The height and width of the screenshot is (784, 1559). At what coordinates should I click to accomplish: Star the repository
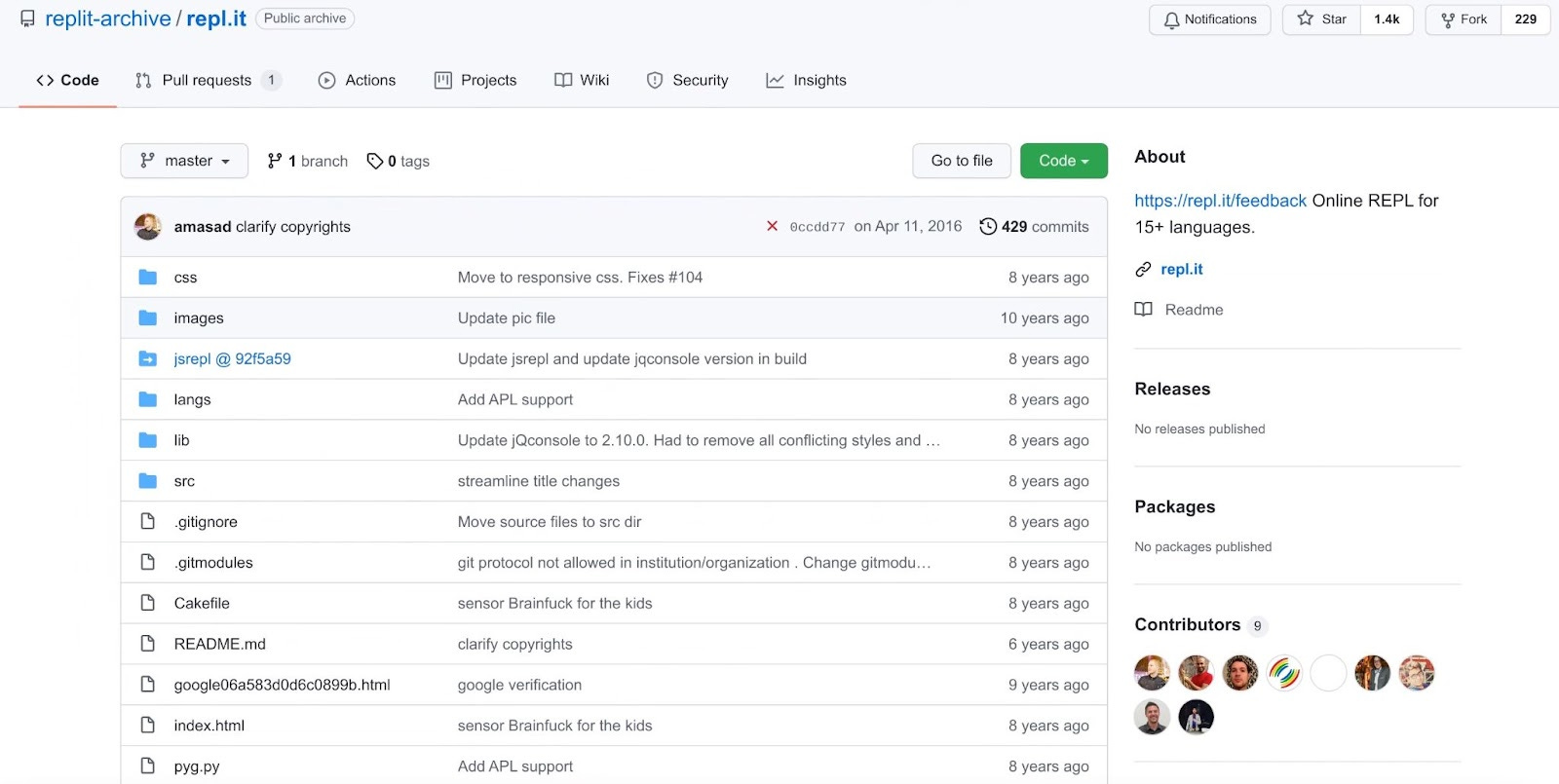(1322, 19)
